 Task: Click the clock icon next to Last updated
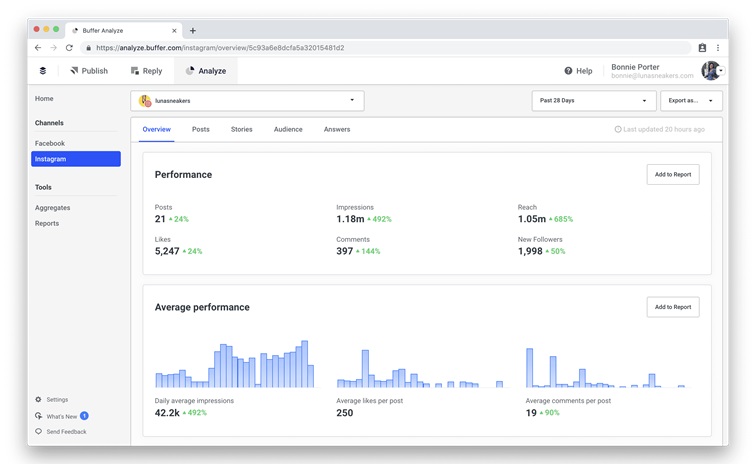618,129
